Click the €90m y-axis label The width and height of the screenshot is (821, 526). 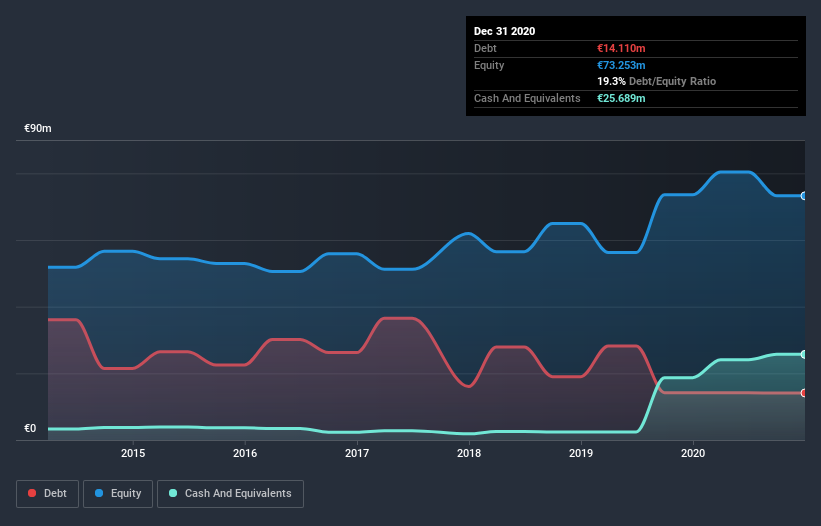[38, 128]
